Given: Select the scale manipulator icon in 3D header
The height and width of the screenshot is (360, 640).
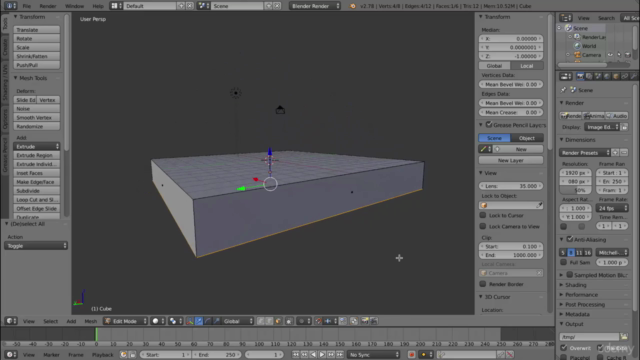Looking at the screenshot, I should click(x=217, y=321).
